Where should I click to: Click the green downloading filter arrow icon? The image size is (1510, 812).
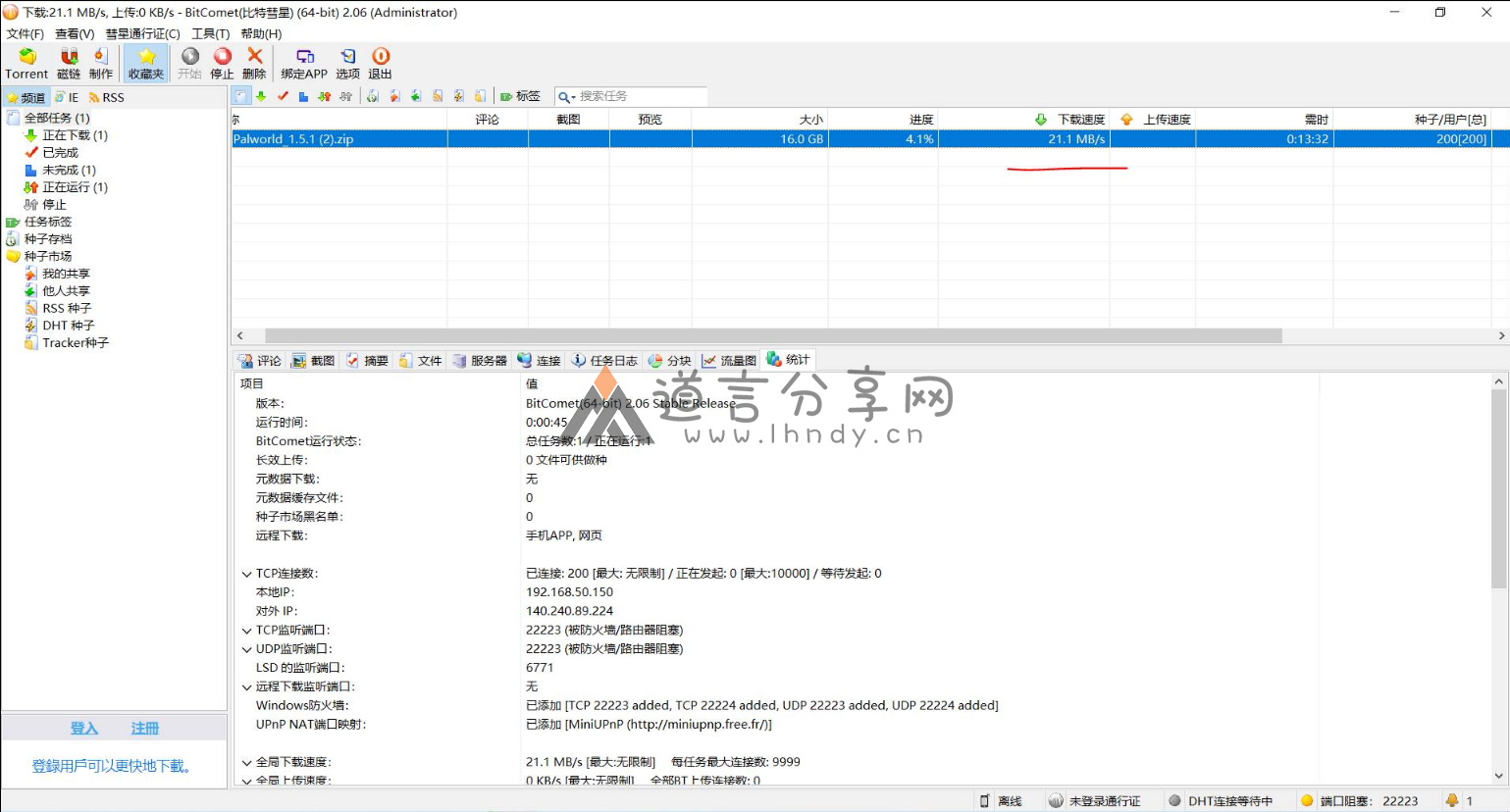[x=261, y=96]
